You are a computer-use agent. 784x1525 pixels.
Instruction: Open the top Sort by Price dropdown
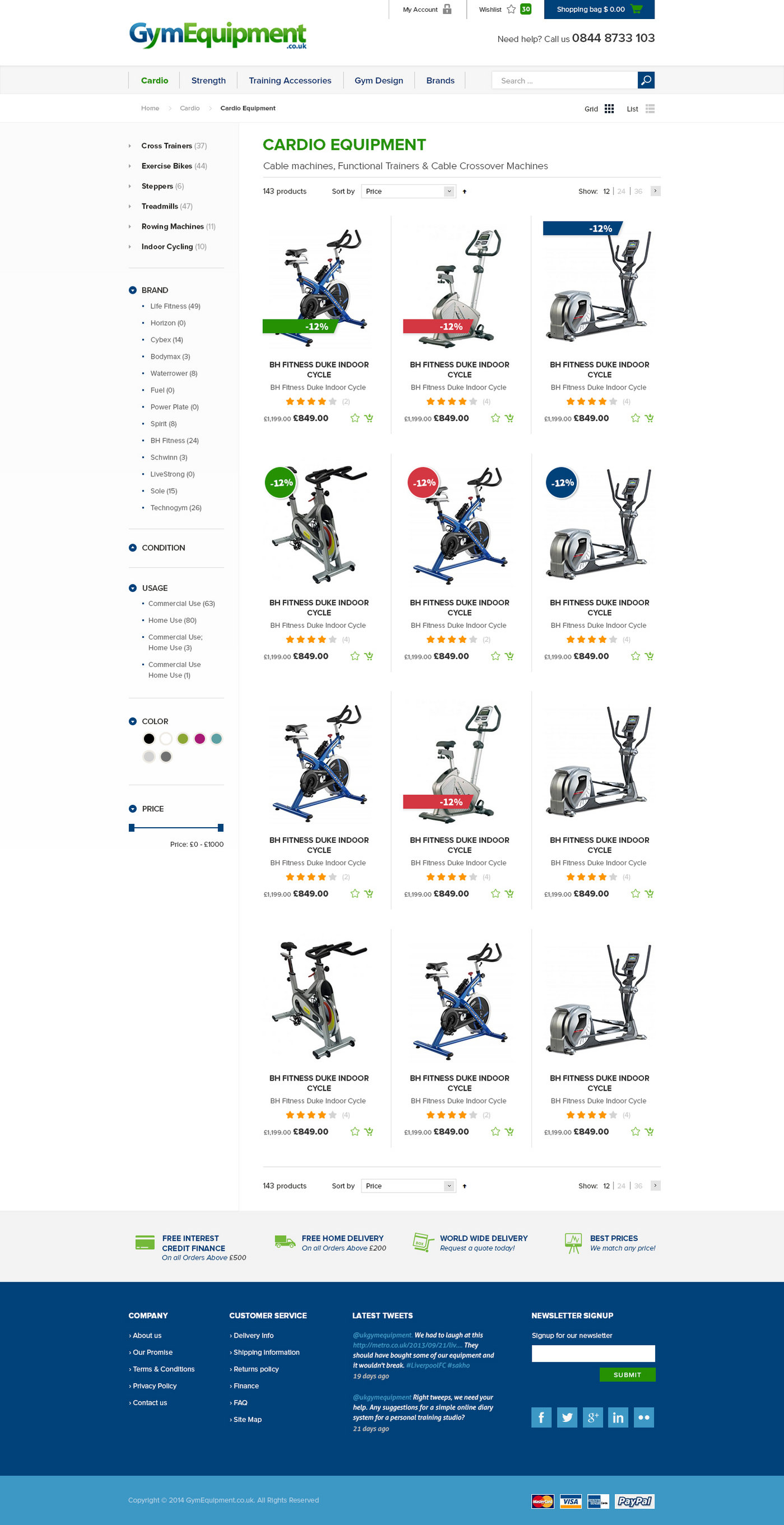[409, 191]
